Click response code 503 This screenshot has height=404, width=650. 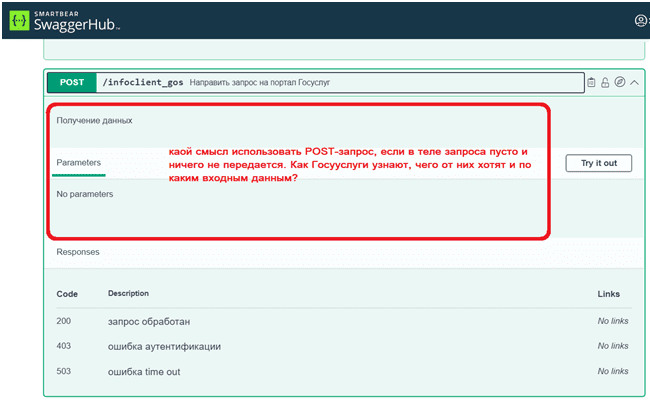[64, 371]
